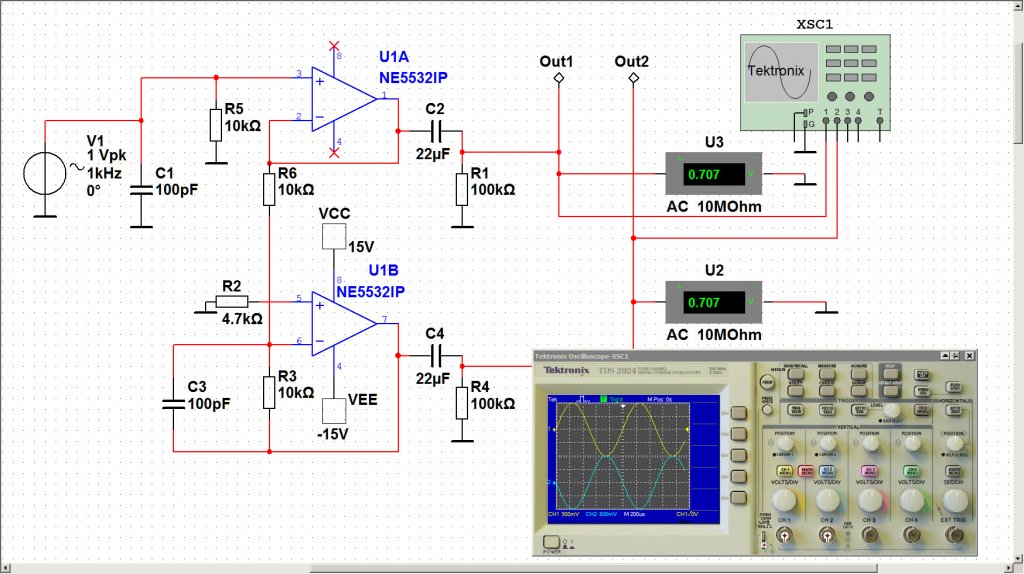The image size is (1024, 574).
Task: Click the SET TO ZERO horizontal button
Action: [x=953, y=410]
